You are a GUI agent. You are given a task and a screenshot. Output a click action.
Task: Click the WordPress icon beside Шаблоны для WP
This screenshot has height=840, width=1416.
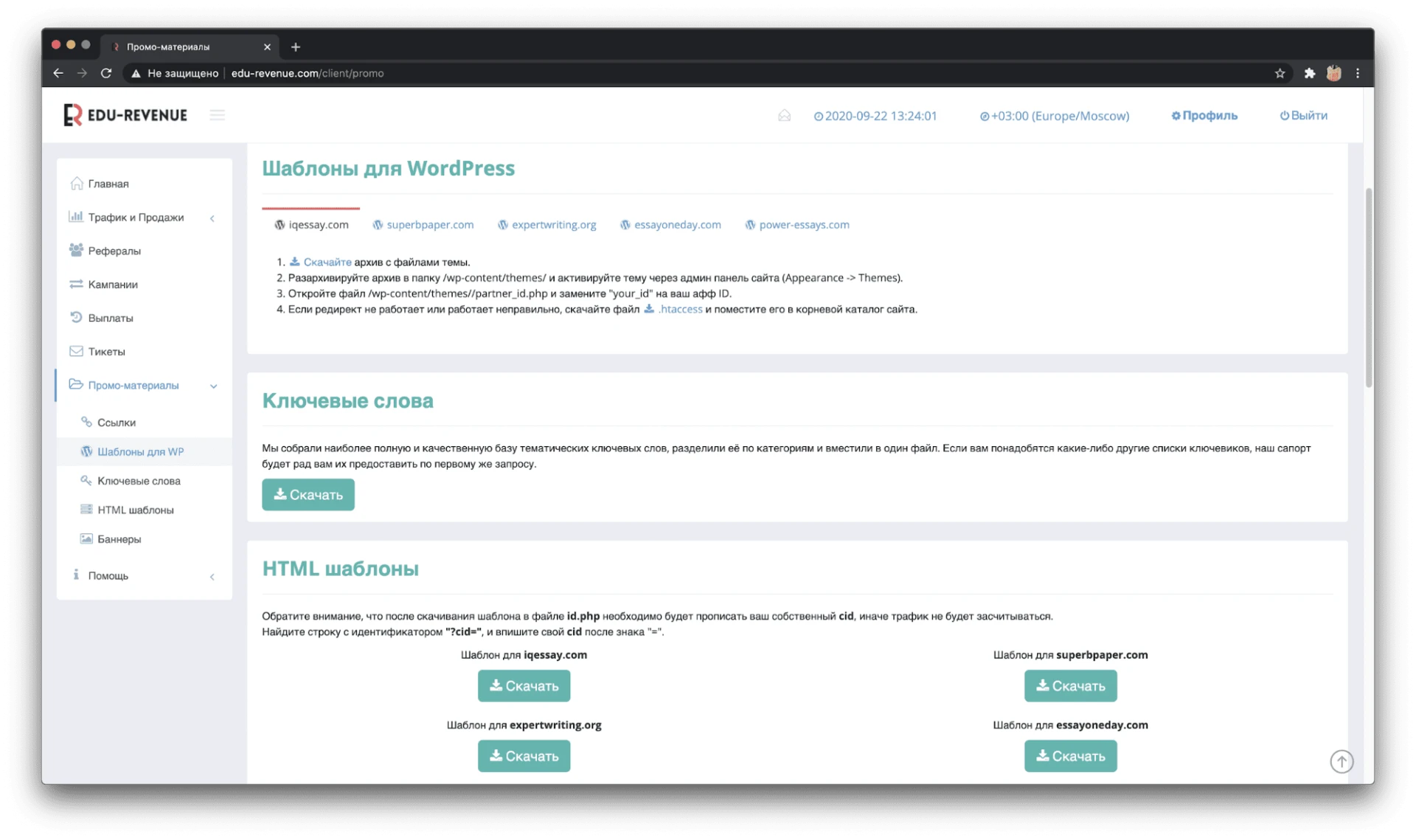coord(86,451)
